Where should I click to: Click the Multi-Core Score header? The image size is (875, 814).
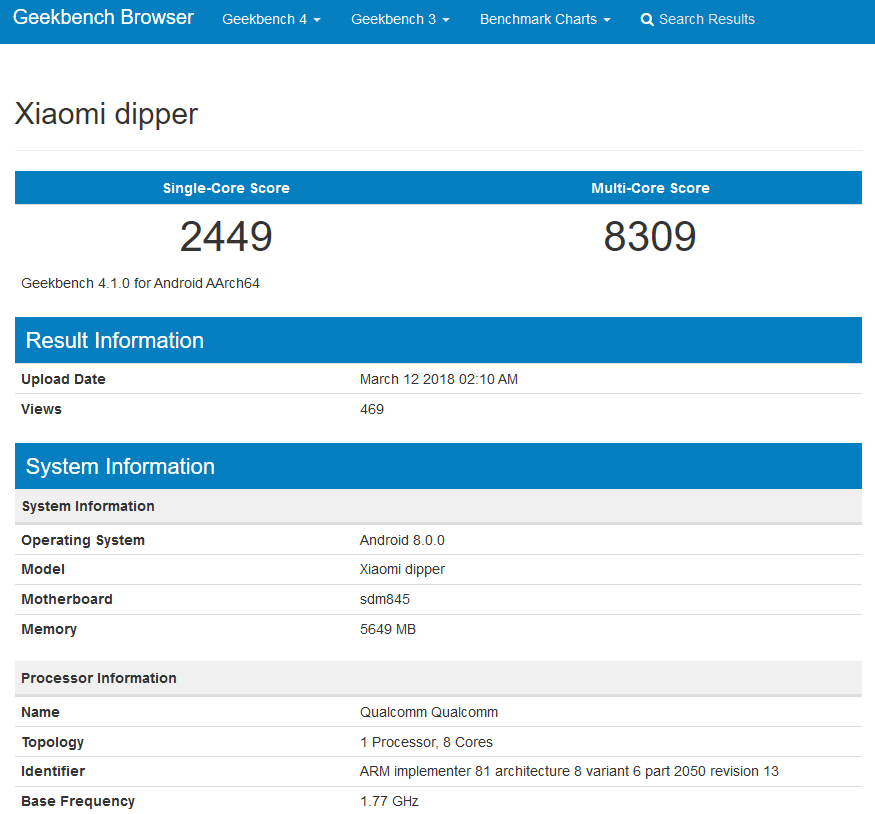point(650,188)
